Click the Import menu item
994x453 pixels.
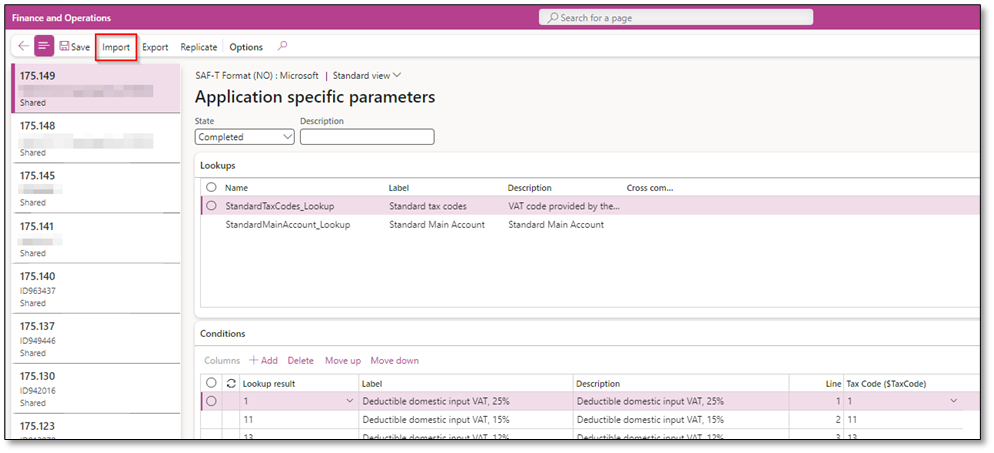pos(116,47)
